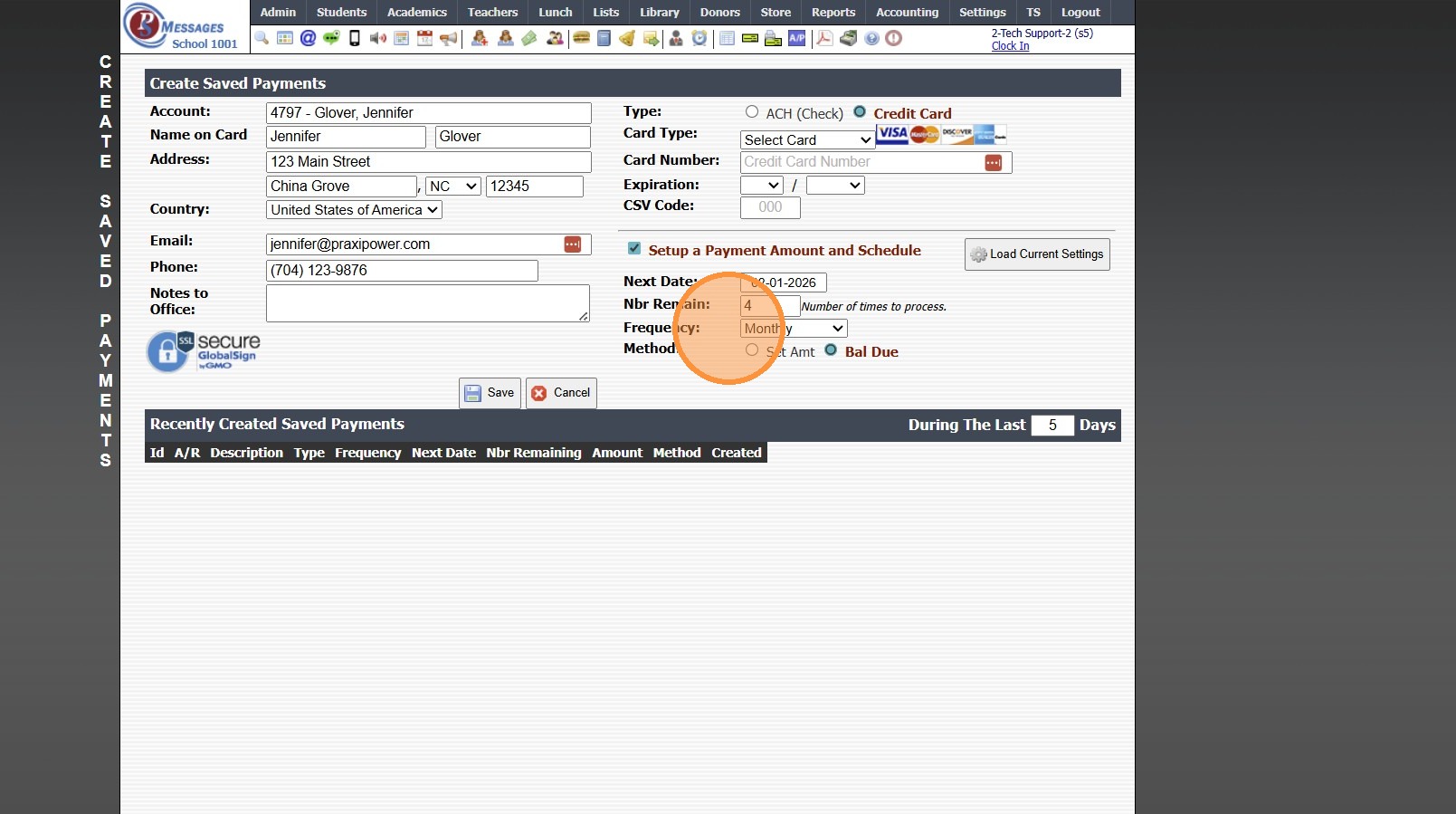Click the Nbr Remain field
Image resolution: width=1456 pixels, height=814 pixels.
770,306
